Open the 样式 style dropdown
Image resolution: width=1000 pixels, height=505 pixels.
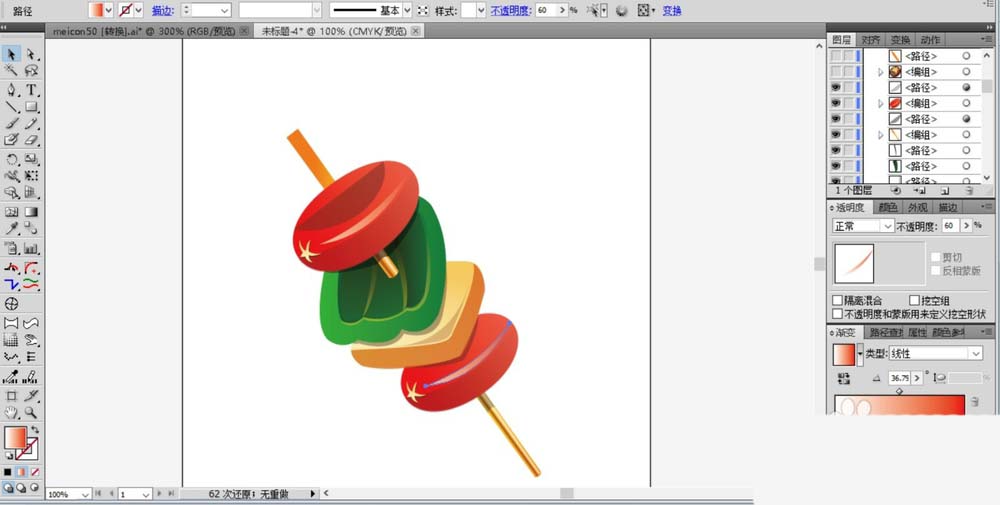(x=481, y=10)
